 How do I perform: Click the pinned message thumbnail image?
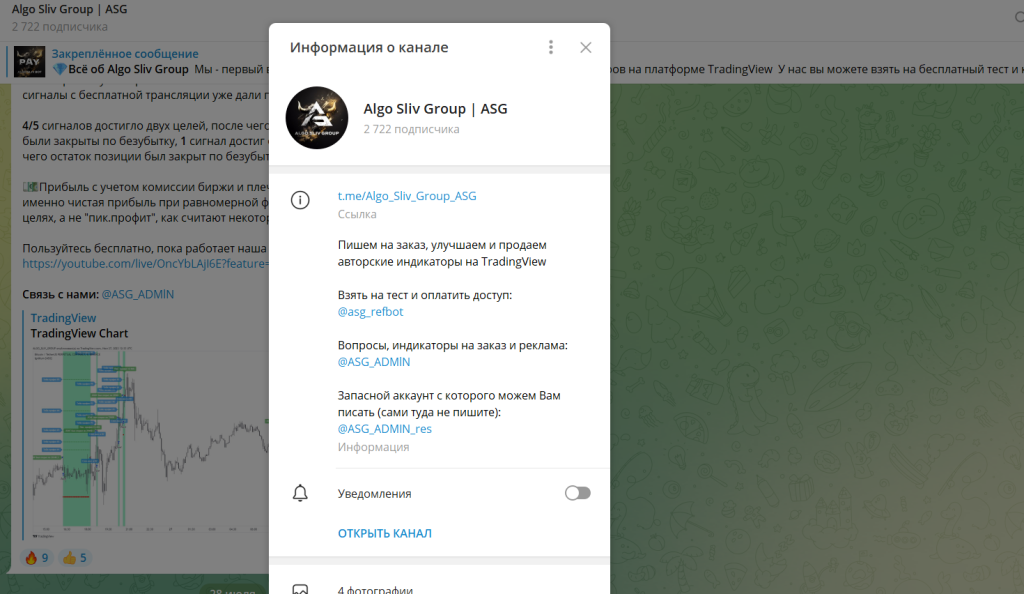tap(29, 62)
